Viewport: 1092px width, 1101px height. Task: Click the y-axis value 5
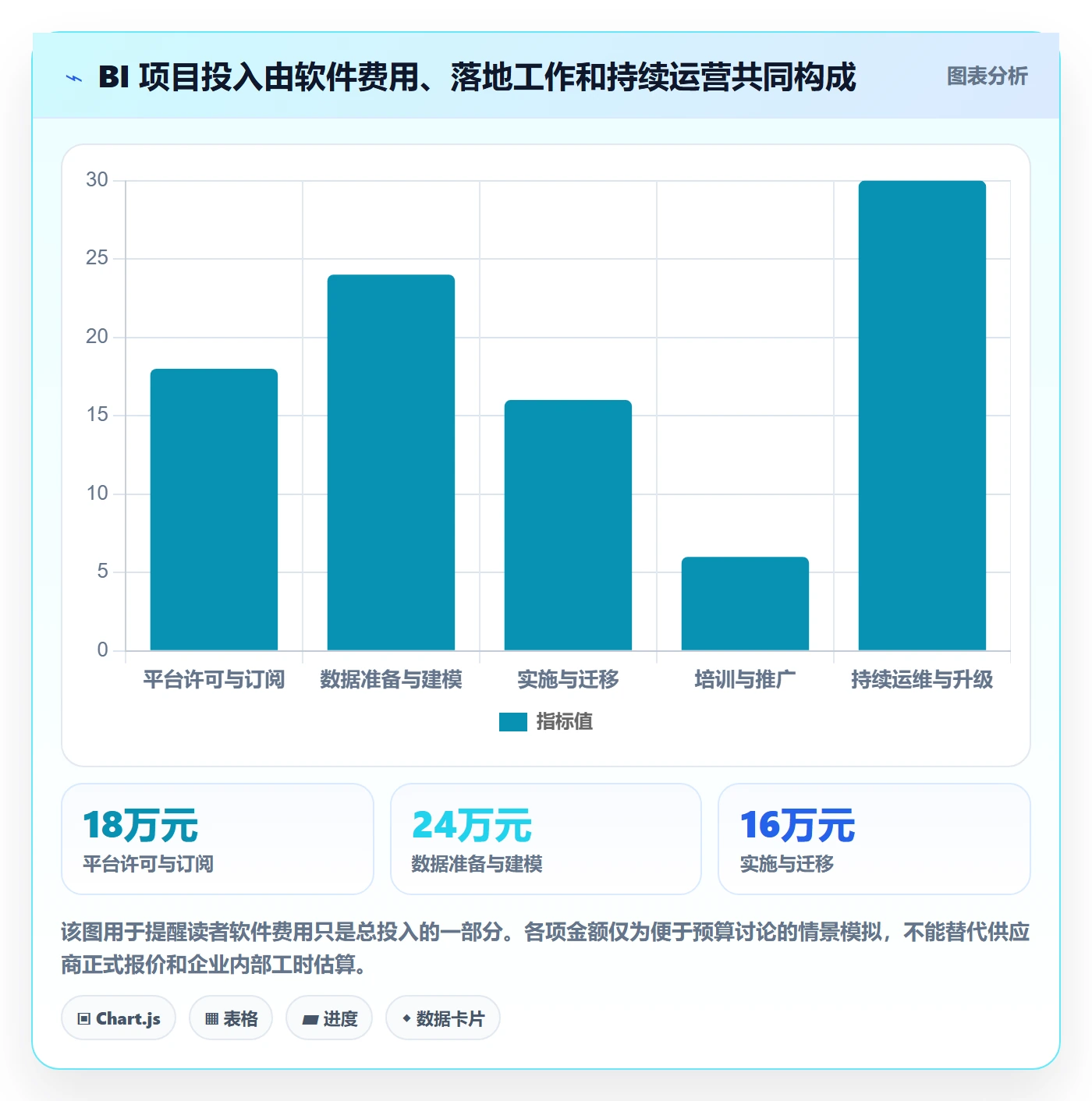click(x=102, y=572)
